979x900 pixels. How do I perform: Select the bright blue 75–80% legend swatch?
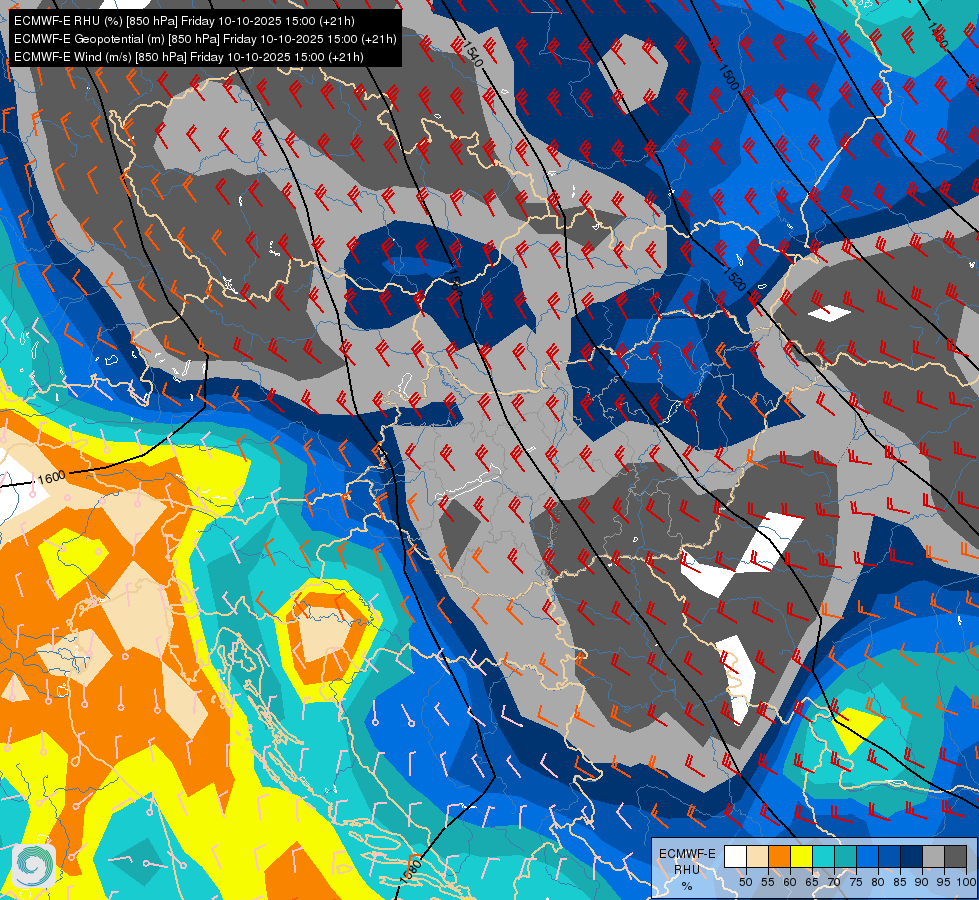pyautogui.click(x=867, y=856)
